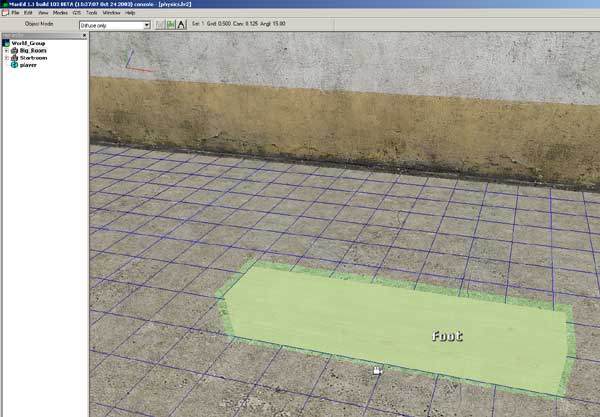Click the green toolbar icon
The height and width of the screenshot is (417, 600).
[171, 24]
